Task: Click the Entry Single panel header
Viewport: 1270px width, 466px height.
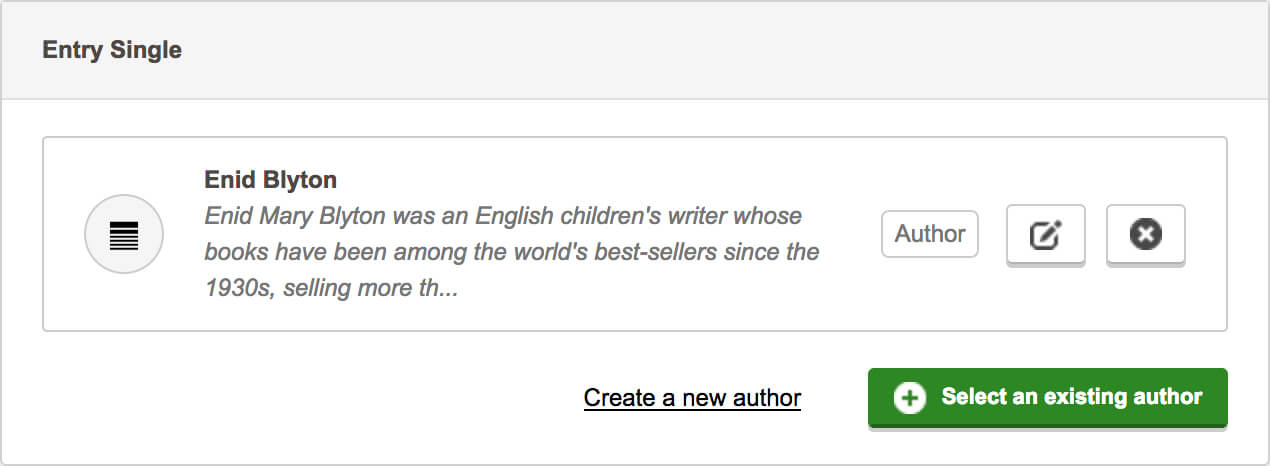Action: click(x=635, y=50)
